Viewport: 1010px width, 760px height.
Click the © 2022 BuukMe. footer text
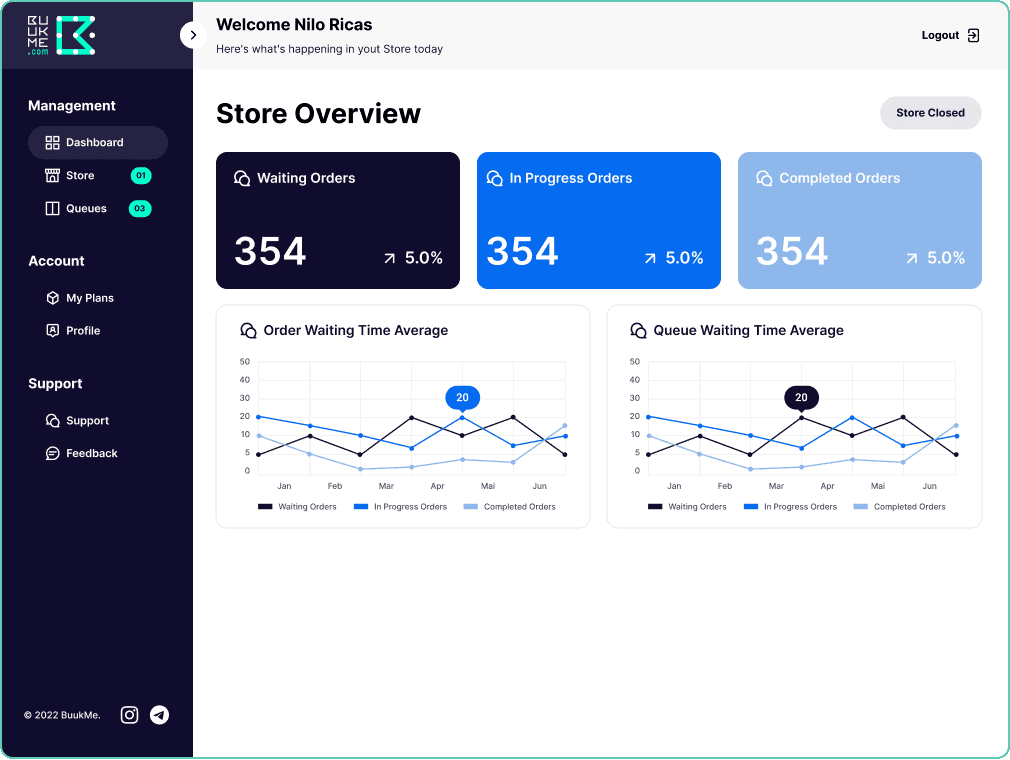[62, 715]
